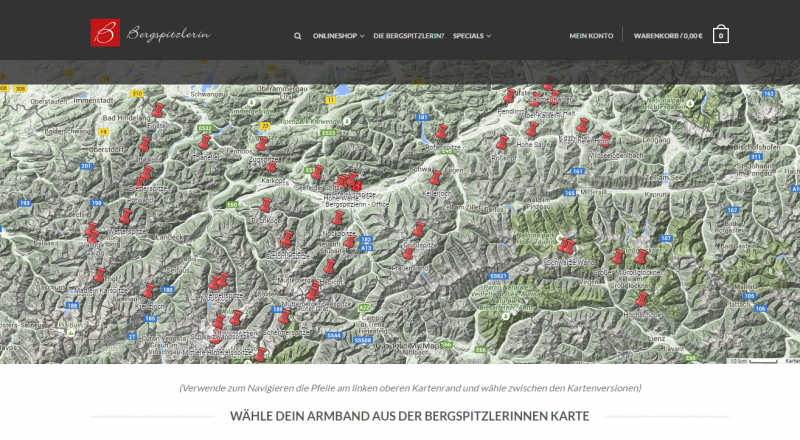This screenshot has width=800, height=440.
Task: Select the pin above Schermerspitze
Action: tap(284, 317)
